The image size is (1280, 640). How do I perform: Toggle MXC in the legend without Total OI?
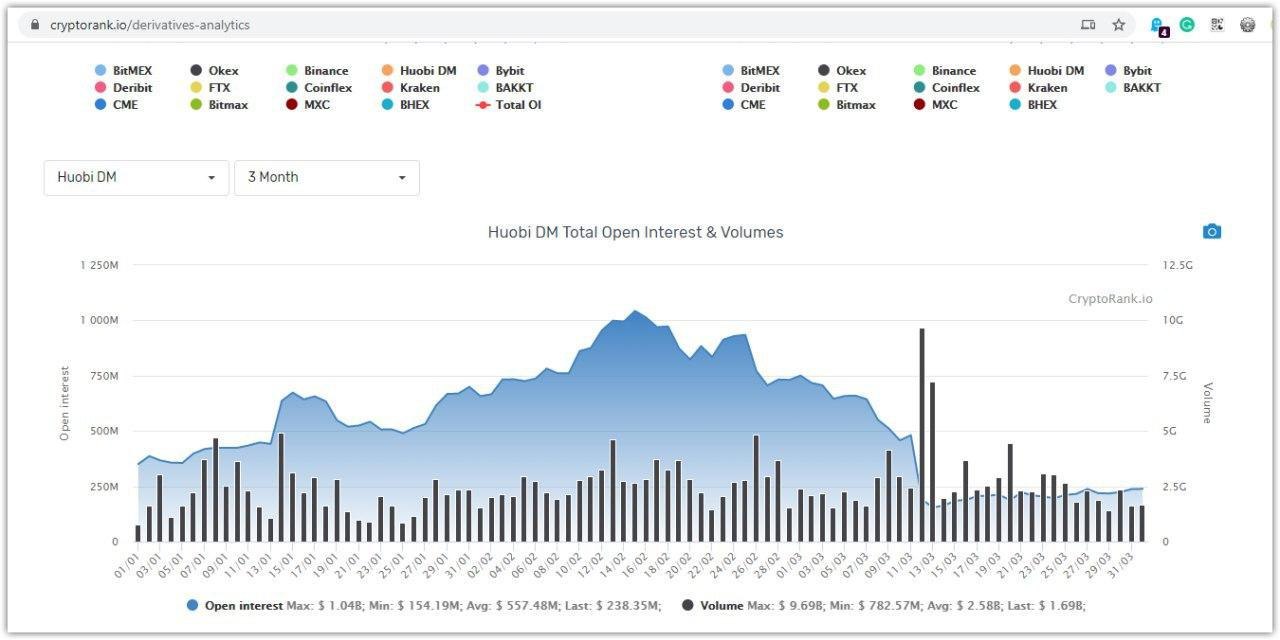936,105
